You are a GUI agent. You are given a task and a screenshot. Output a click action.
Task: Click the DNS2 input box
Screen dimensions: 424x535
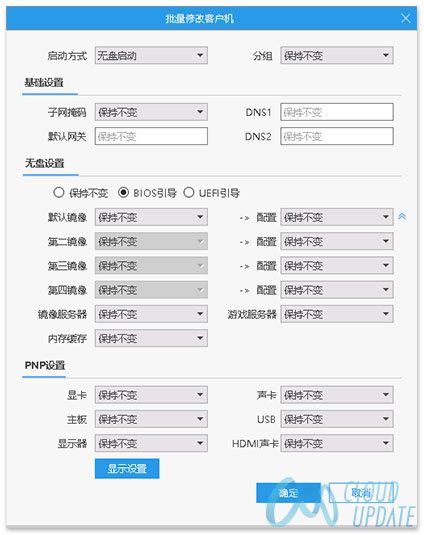[337, 136]
